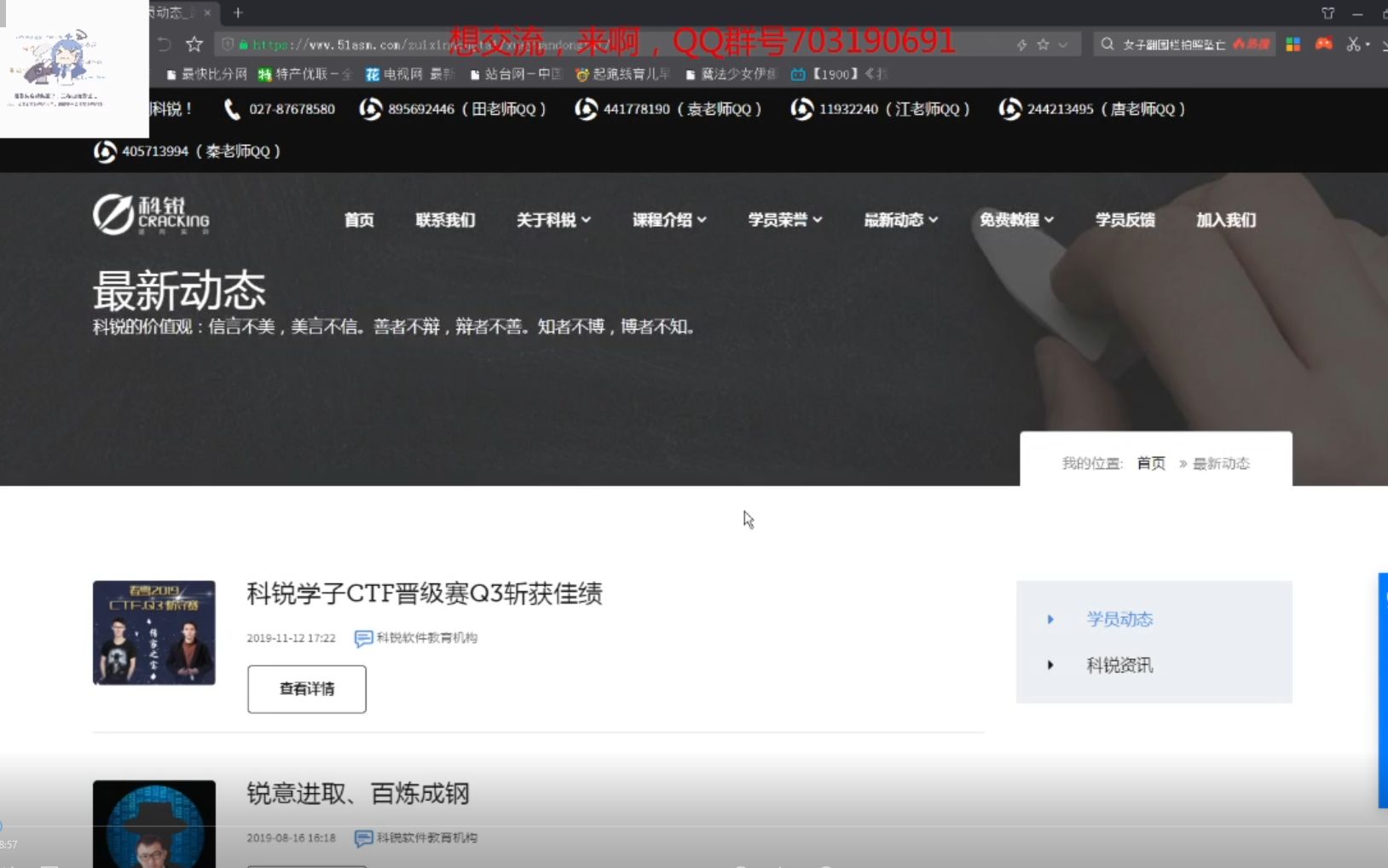Select 学员动态 sidebar category
1388x868 pixels.
coord(1119,619)
